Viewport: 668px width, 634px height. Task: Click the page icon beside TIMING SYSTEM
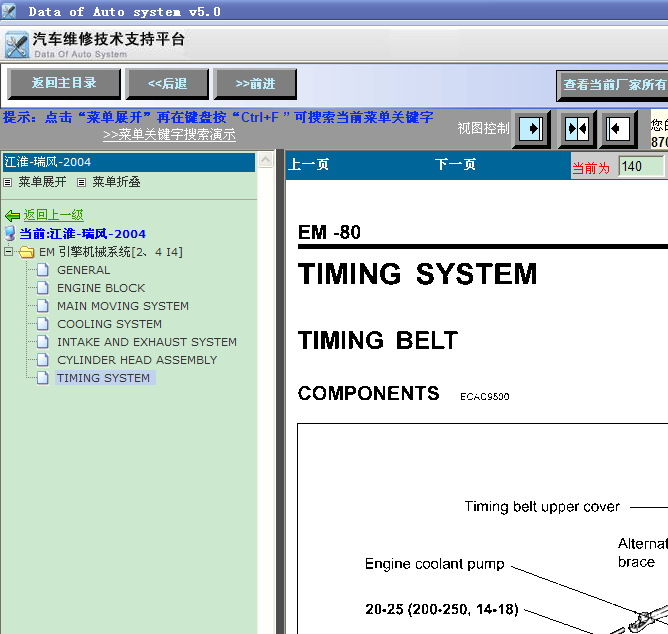coord(43,378)
